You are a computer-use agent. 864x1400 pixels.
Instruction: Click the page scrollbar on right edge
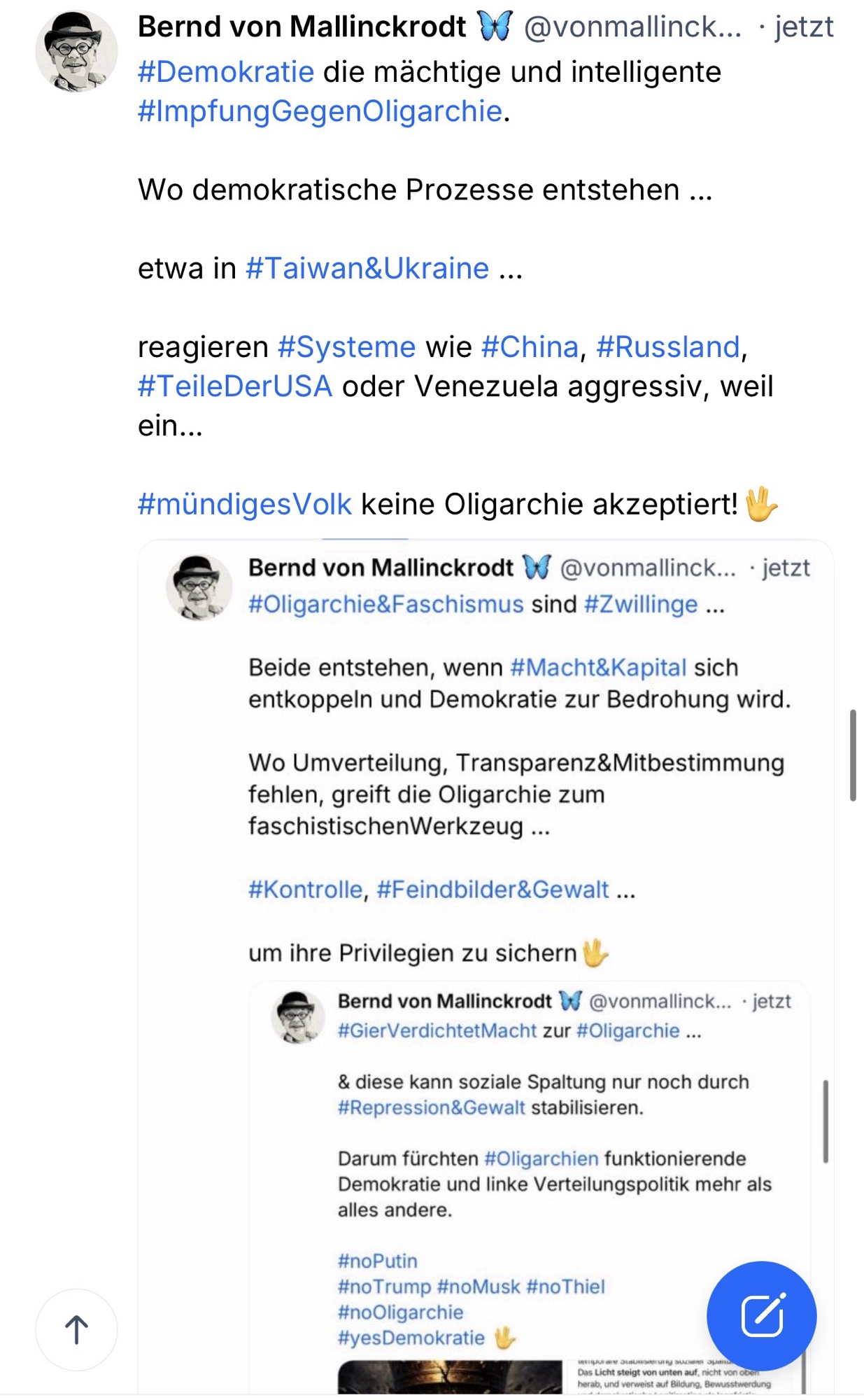pos(852,755)
